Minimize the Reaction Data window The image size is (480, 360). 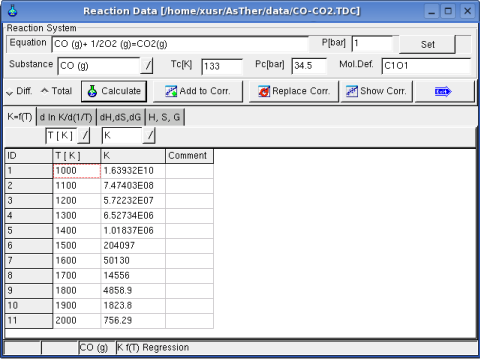(432, 11)
